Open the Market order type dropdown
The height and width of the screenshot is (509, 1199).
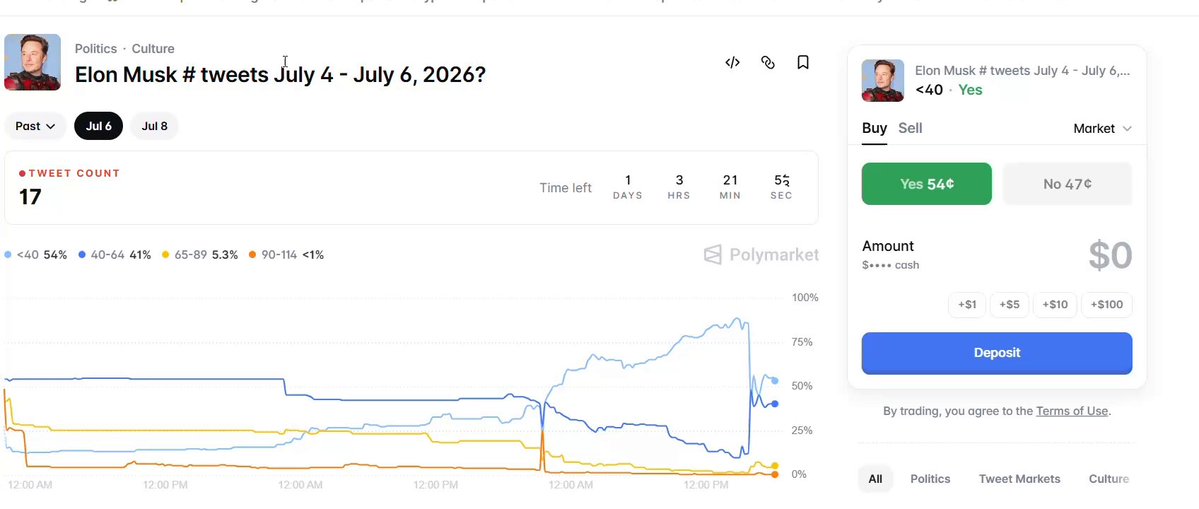(x=1102, y=128)
